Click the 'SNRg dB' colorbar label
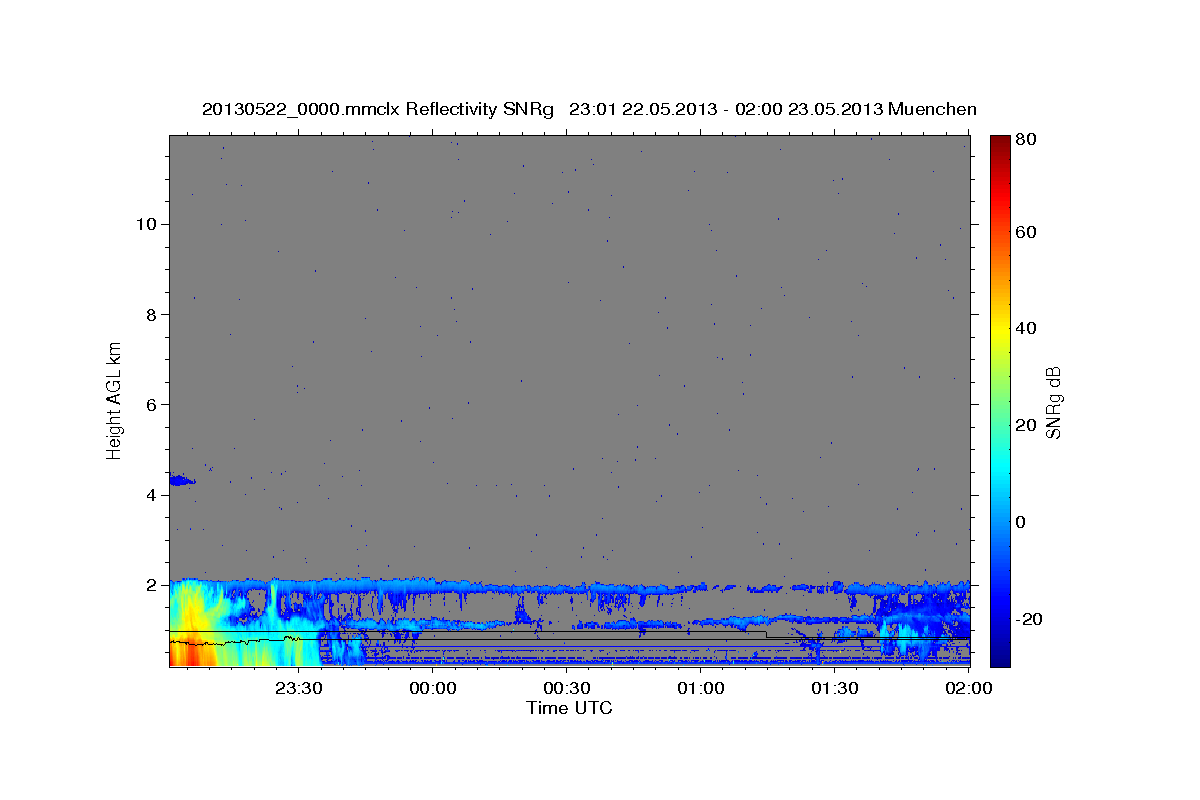The width and height of the screenshot is (1200, 800). pyautogui.click(x=1053, y=402)
